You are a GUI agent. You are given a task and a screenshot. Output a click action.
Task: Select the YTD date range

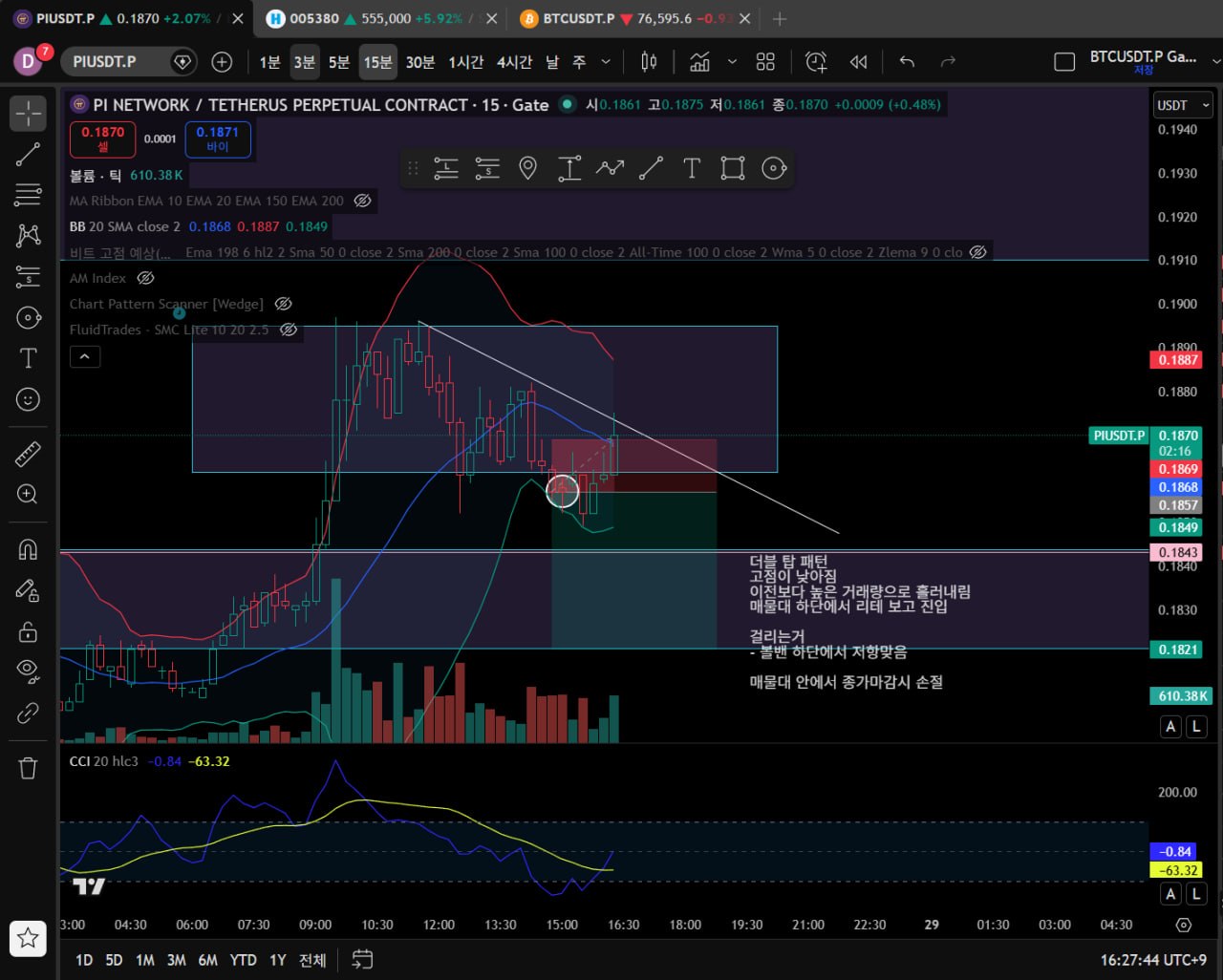click(x=243, y=960)
